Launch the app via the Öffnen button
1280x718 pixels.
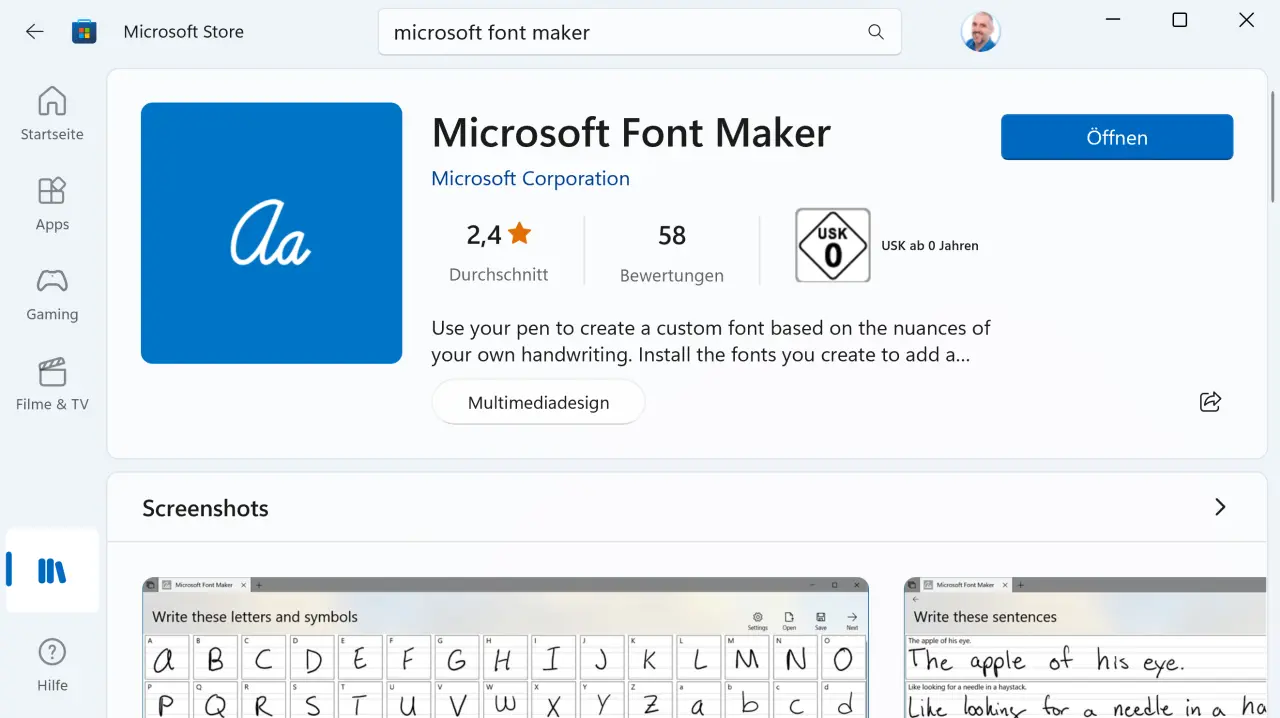pyautogui.click(x=1116, y=137)
